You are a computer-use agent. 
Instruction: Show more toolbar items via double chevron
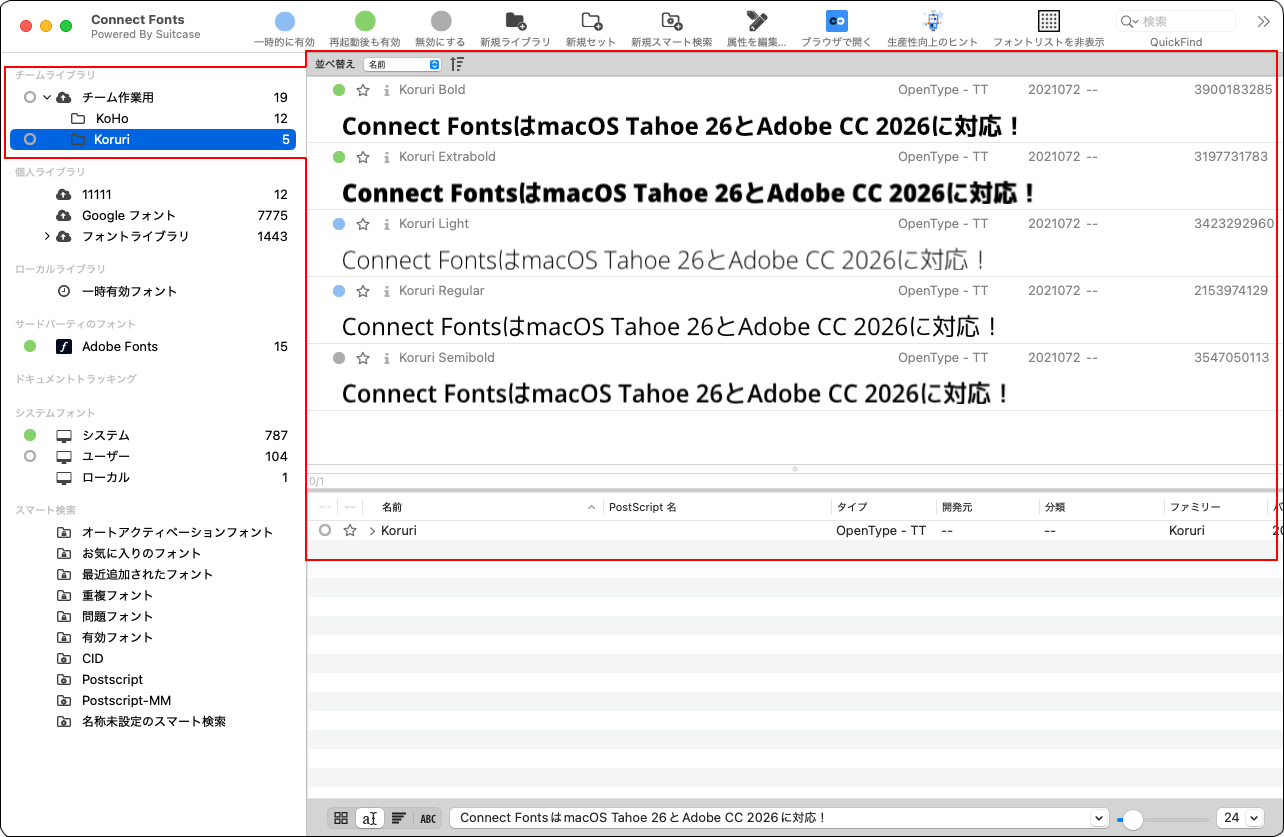[x=1263, y=21]
